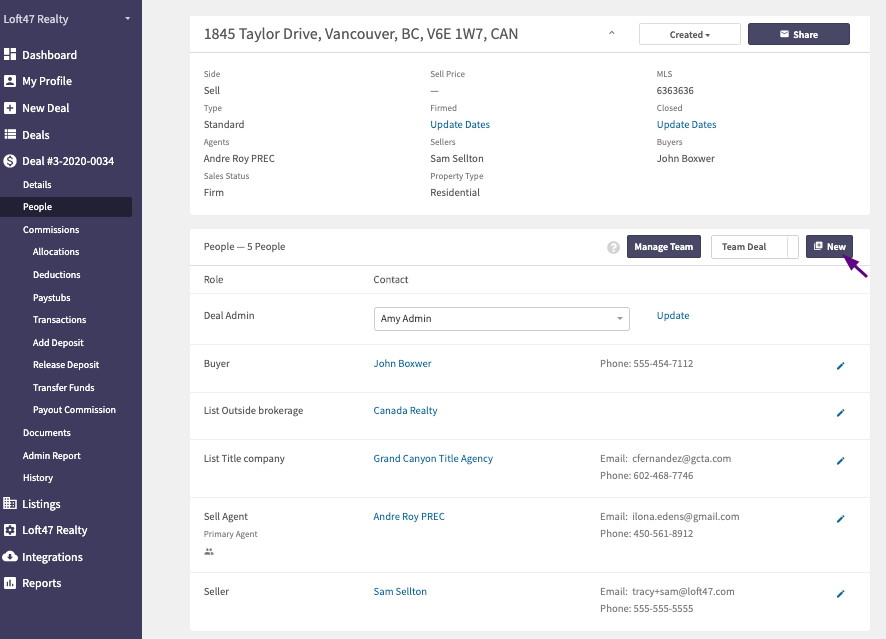886x639 pixels.
Task: Open the Loft47 Realty account switcher
Action: tap(67, 19)
